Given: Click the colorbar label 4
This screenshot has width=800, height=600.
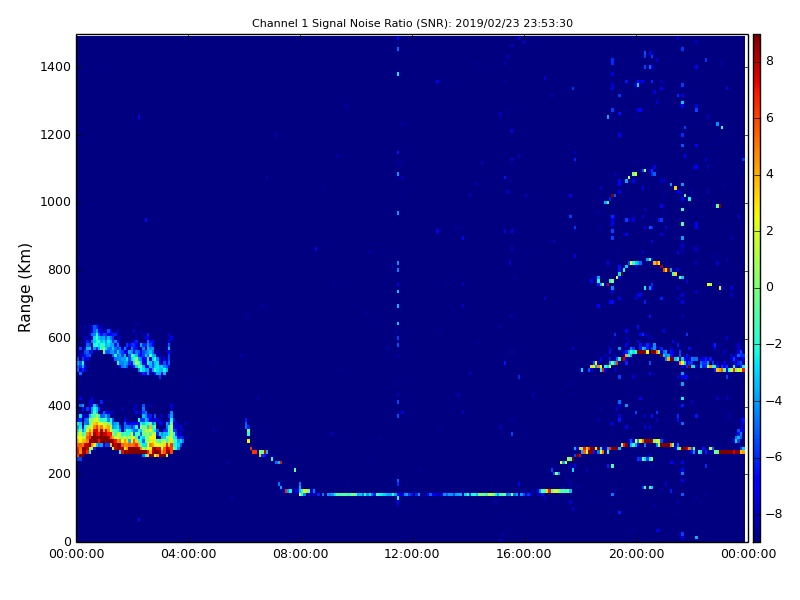Looking at the screenshot, I should tap(770, 174).
